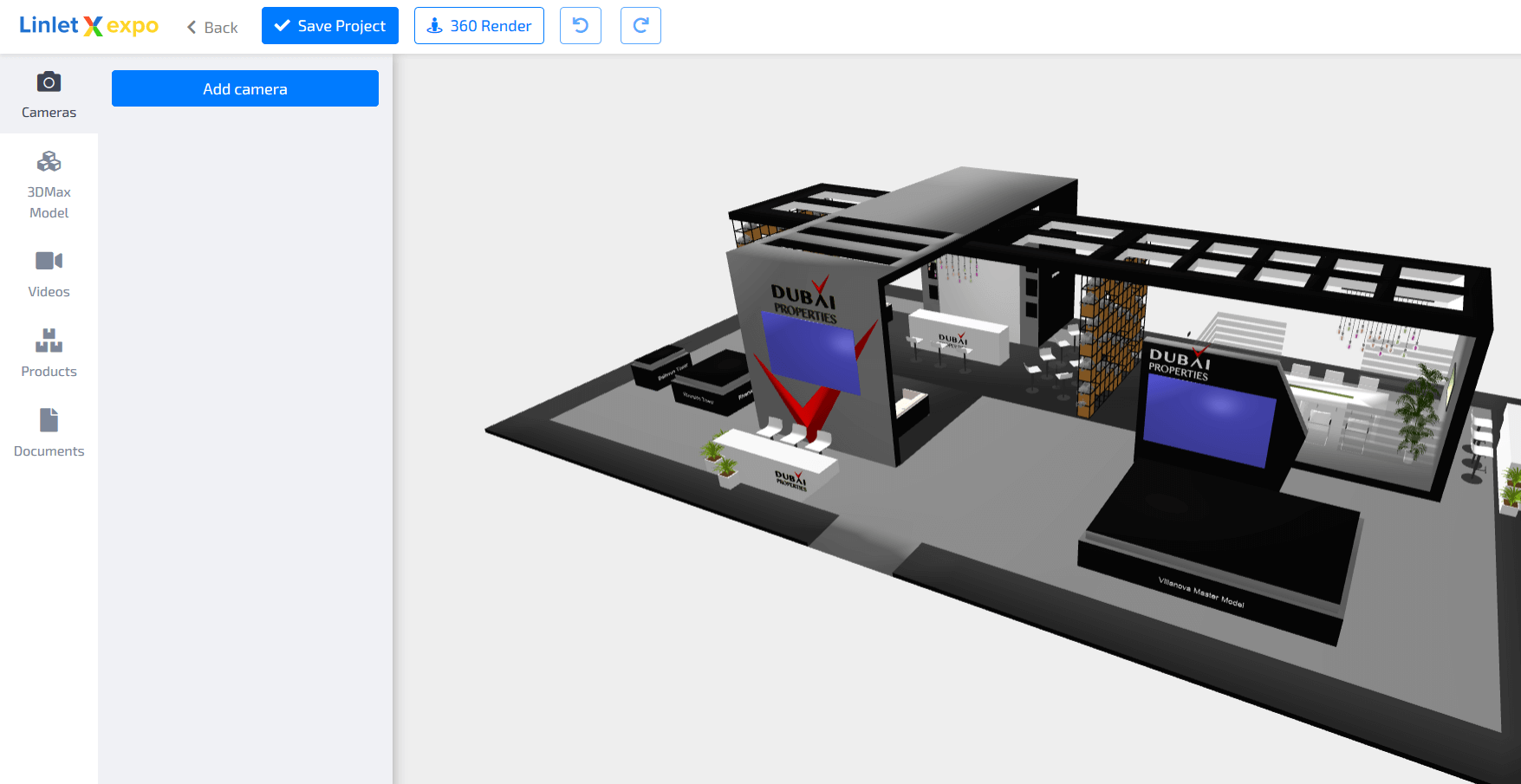Image resolution: width=1521 pixels, height=784 pixels.
Task: Go back using the Back link
Action: pos(212,28)
